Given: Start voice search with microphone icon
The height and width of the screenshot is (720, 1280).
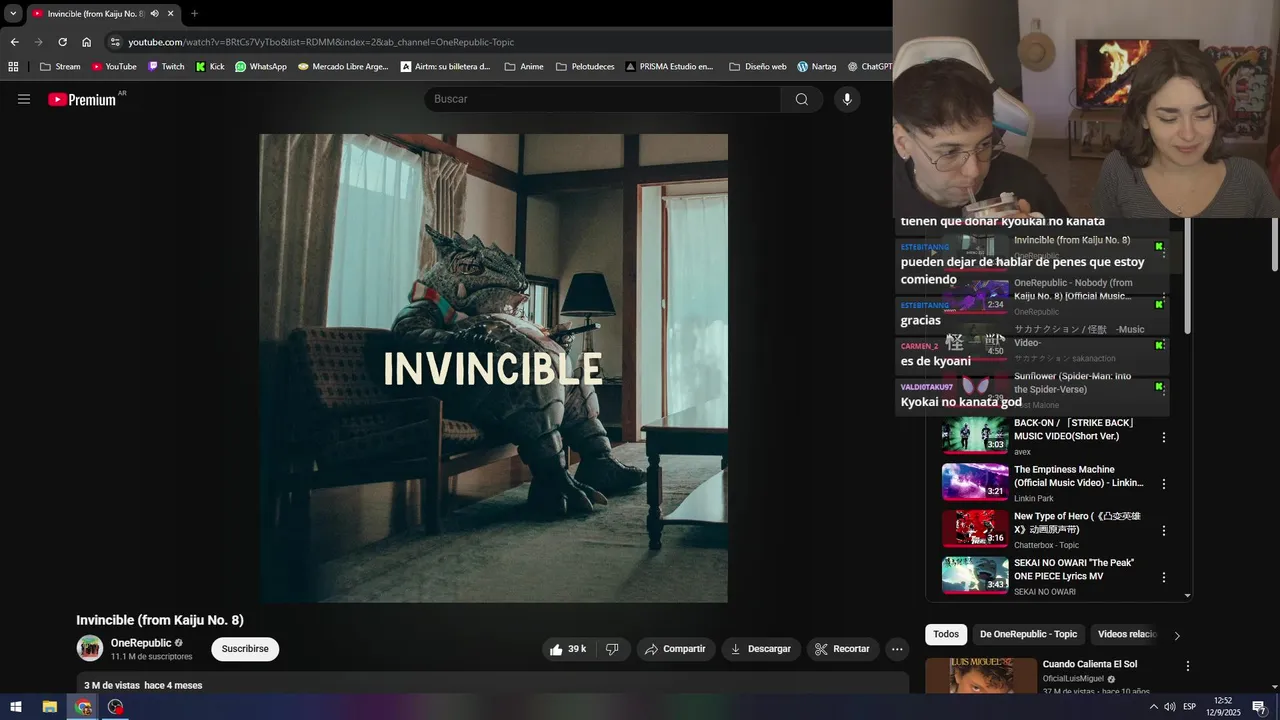Looking at the screenshot, I should pos(847,99).
